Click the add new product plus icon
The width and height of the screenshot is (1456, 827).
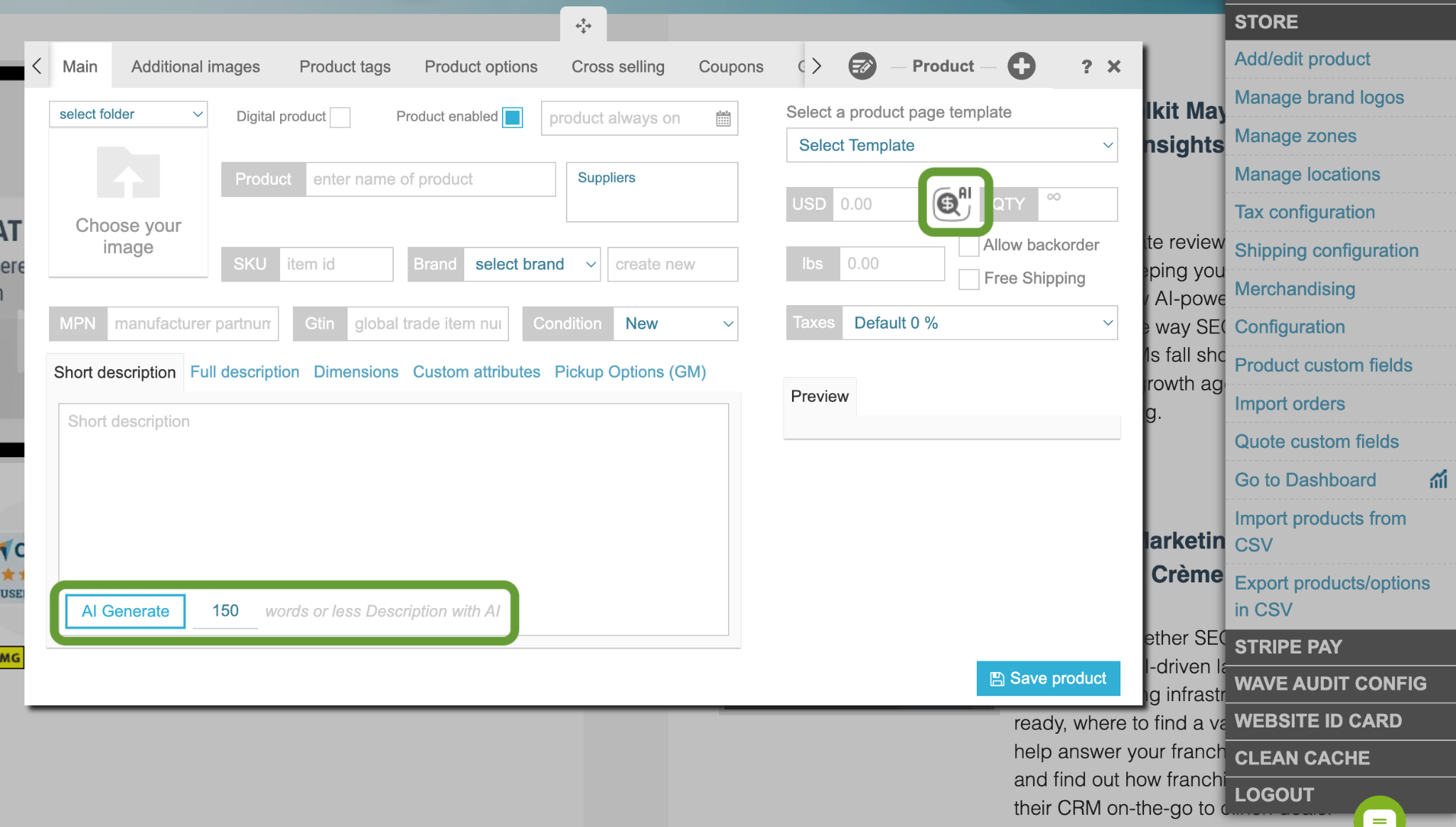click(1021, 66)
